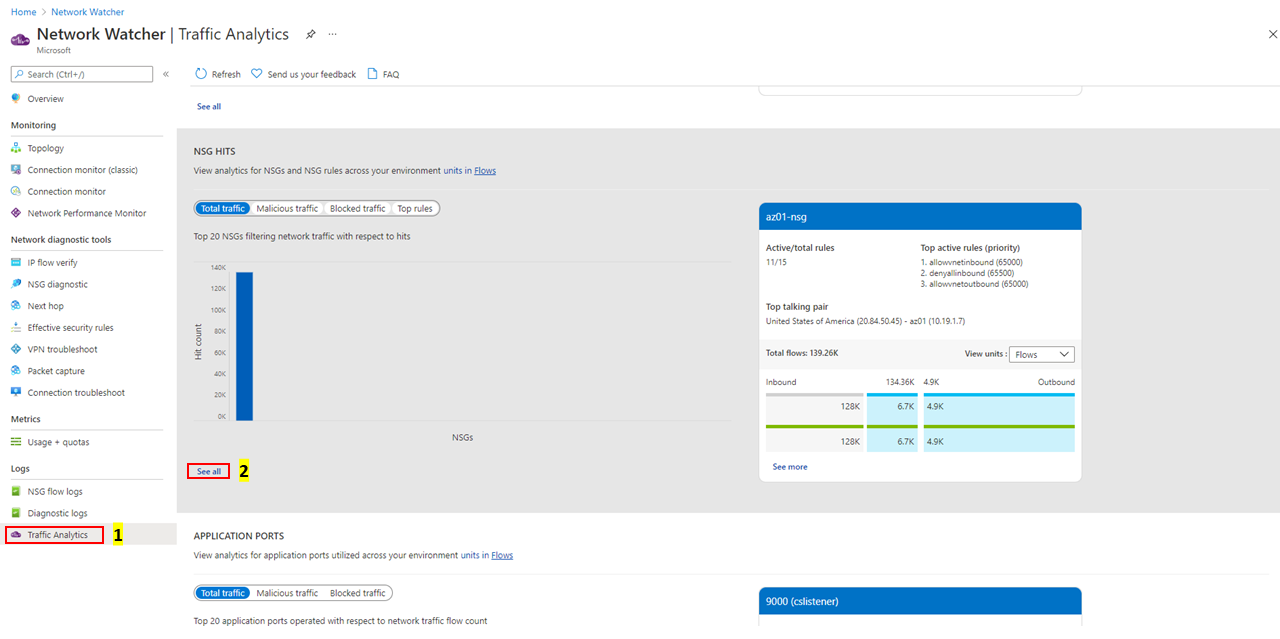The image size is (1280, 639).
Task: Select Total traffic under NSG HITS
Action: pyautogui.click(x=222, y=208)
